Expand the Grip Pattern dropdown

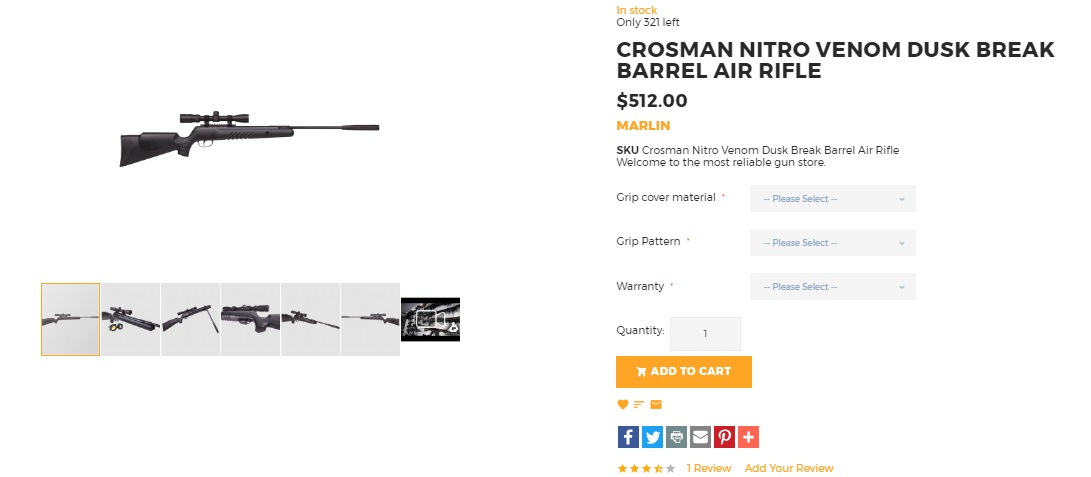pos(833,243)
